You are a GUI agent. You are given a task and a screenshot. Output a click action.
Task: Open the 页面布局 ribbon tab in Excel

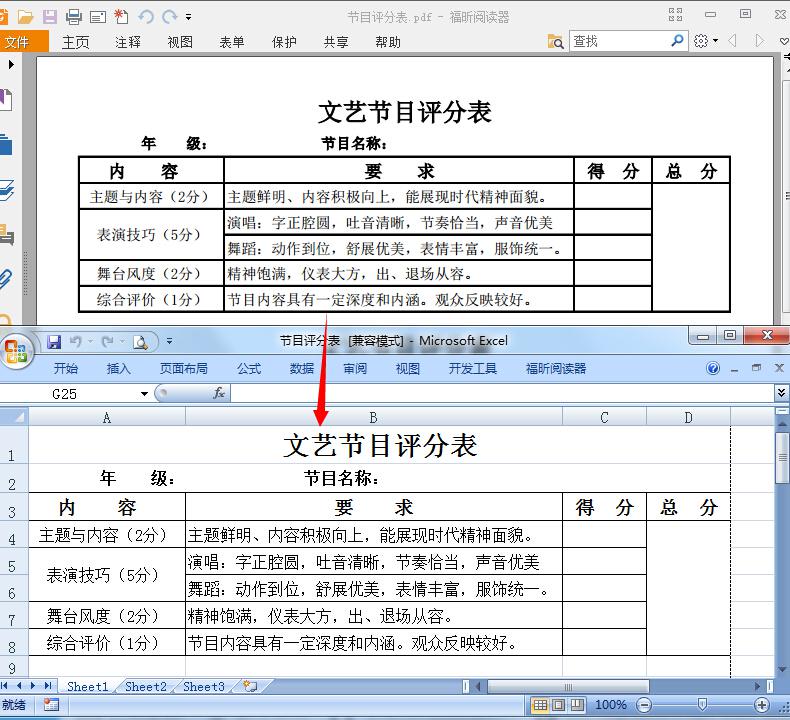[184, 368]
